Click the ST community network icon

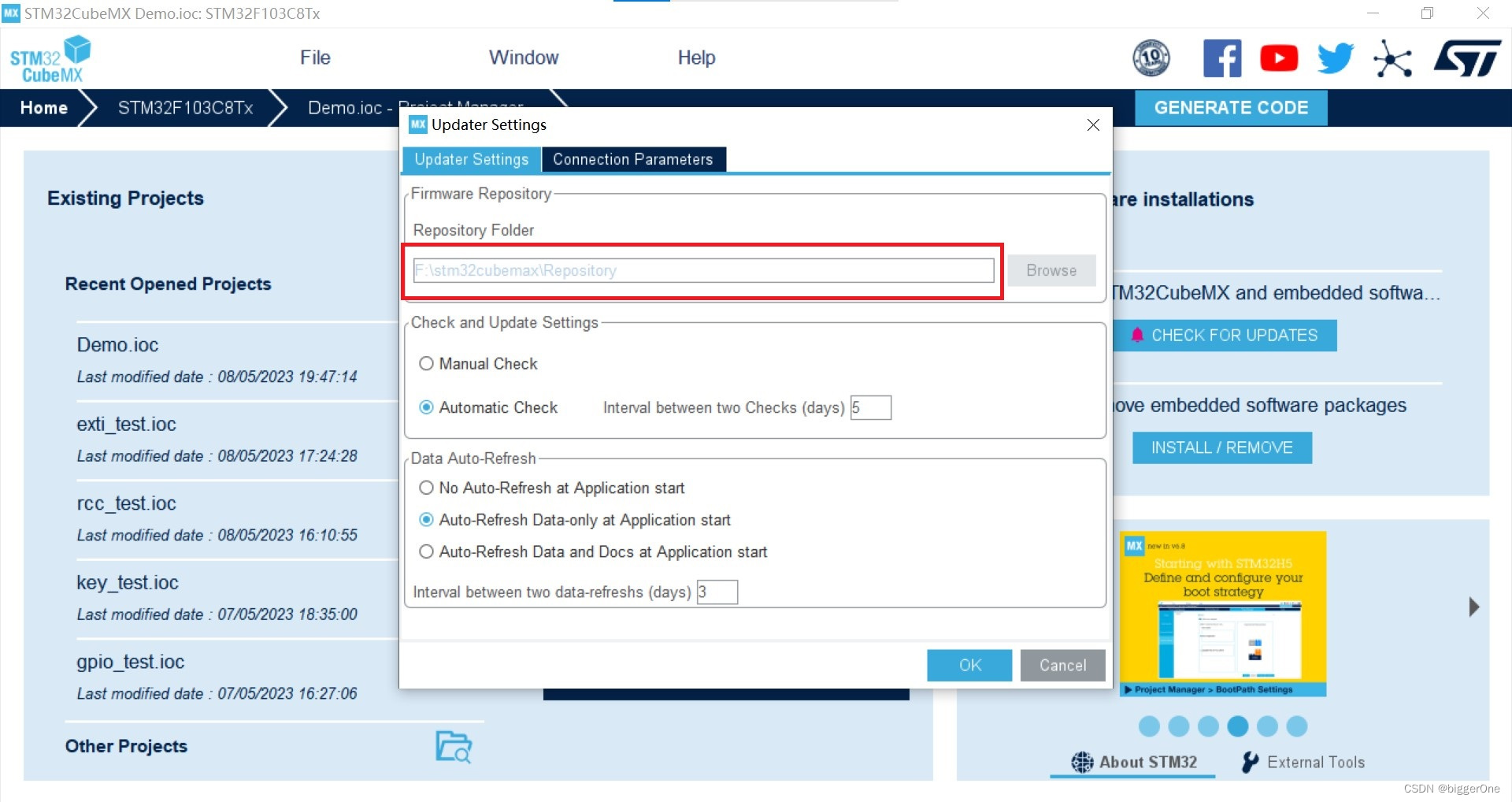(1392, 58)
